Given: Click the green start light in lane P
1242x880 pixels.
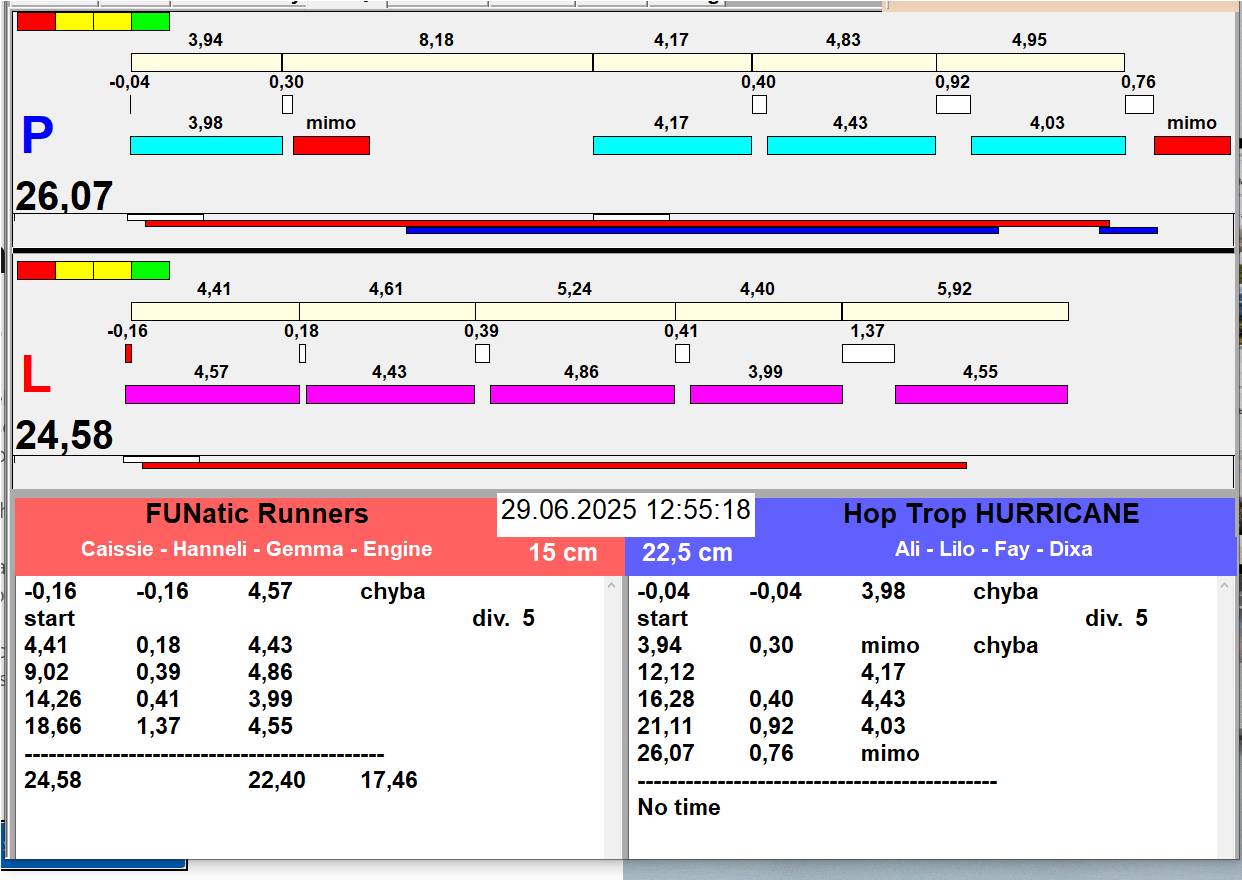Looking at the screenshot, I should coord(150,21).
